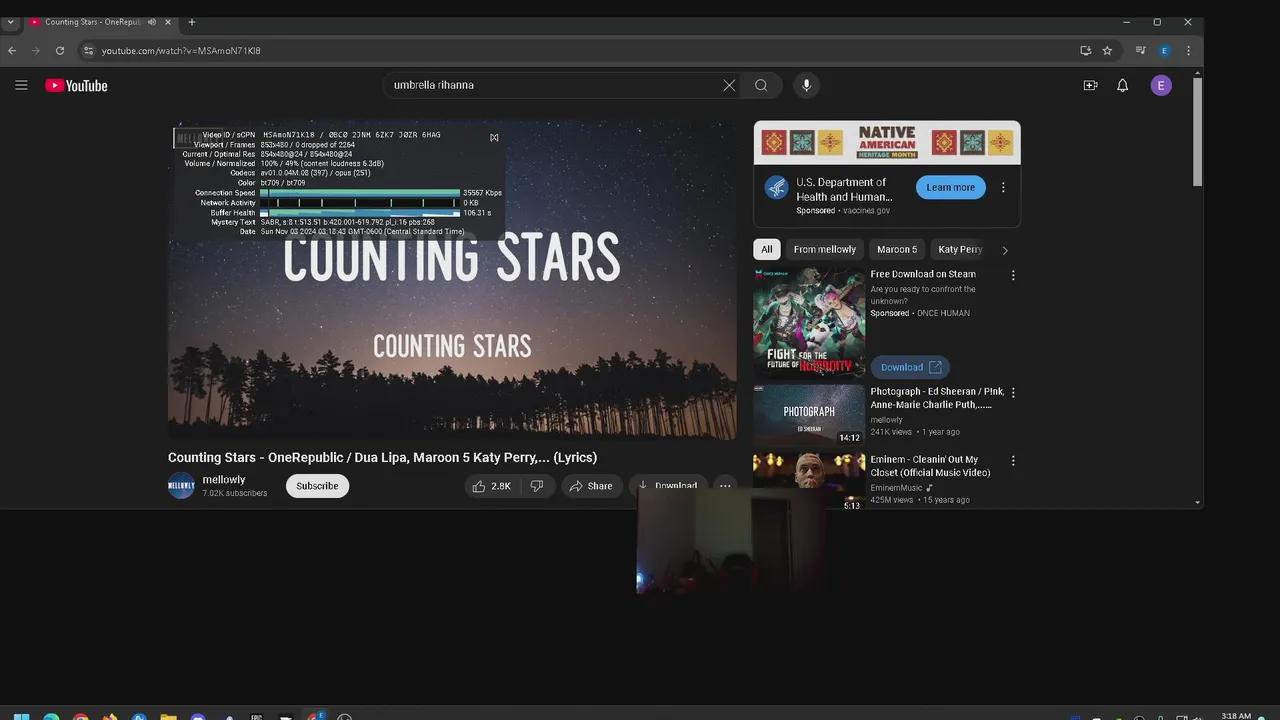Open more video actions with the ellipsis

(724, 485)
